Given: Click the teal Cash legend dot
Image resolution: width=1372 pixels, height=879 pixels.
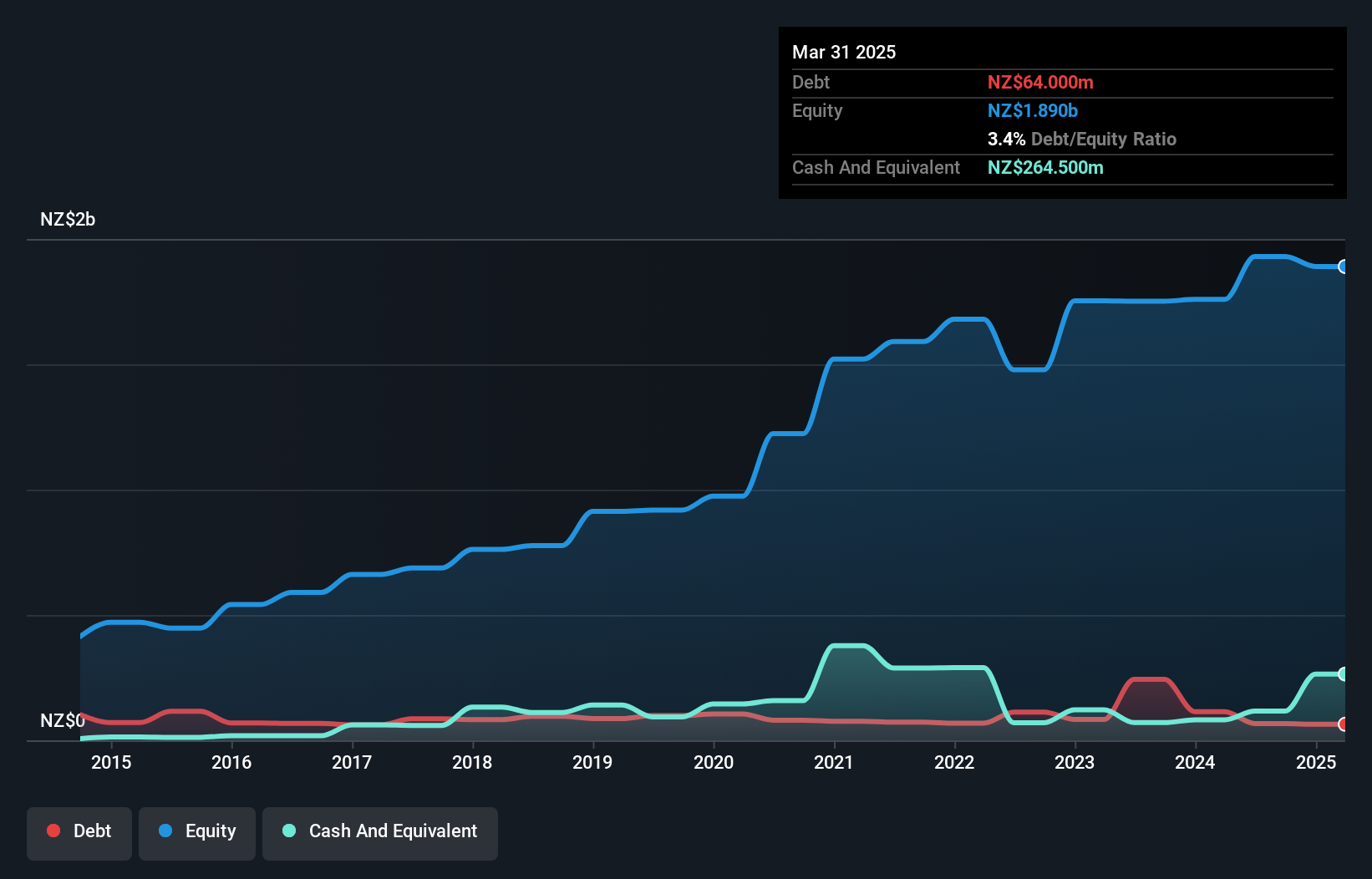Looking at the screenshot, I should 289,831.
